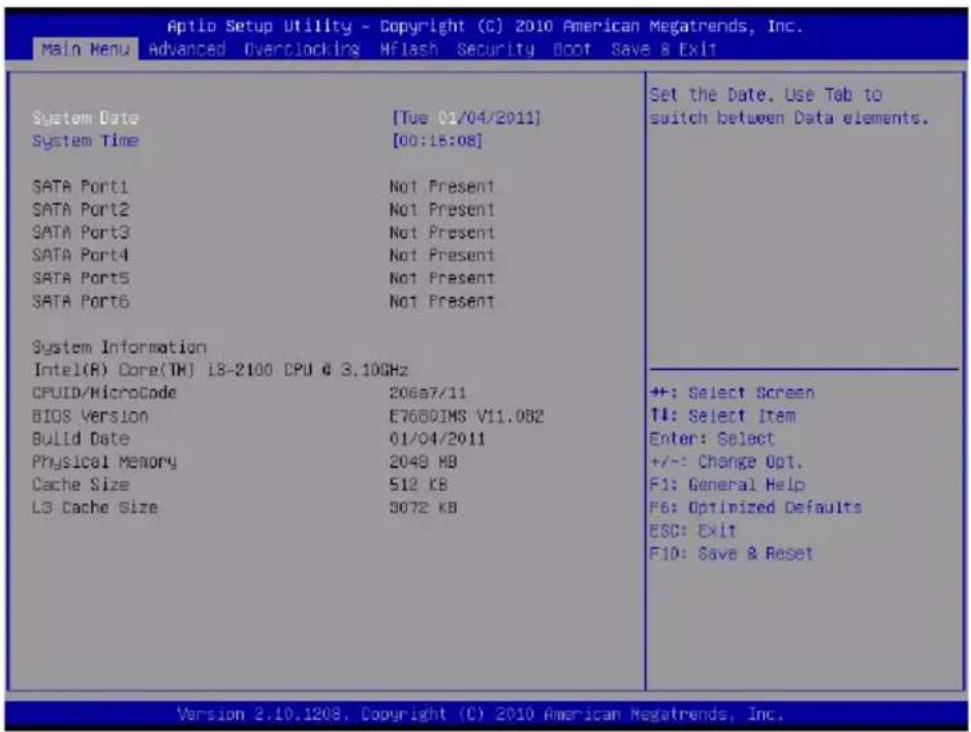Image resolution: width=971 pixels, height=732 pixels.
Task: Click the F1: General Help hint
Action: 727,485
